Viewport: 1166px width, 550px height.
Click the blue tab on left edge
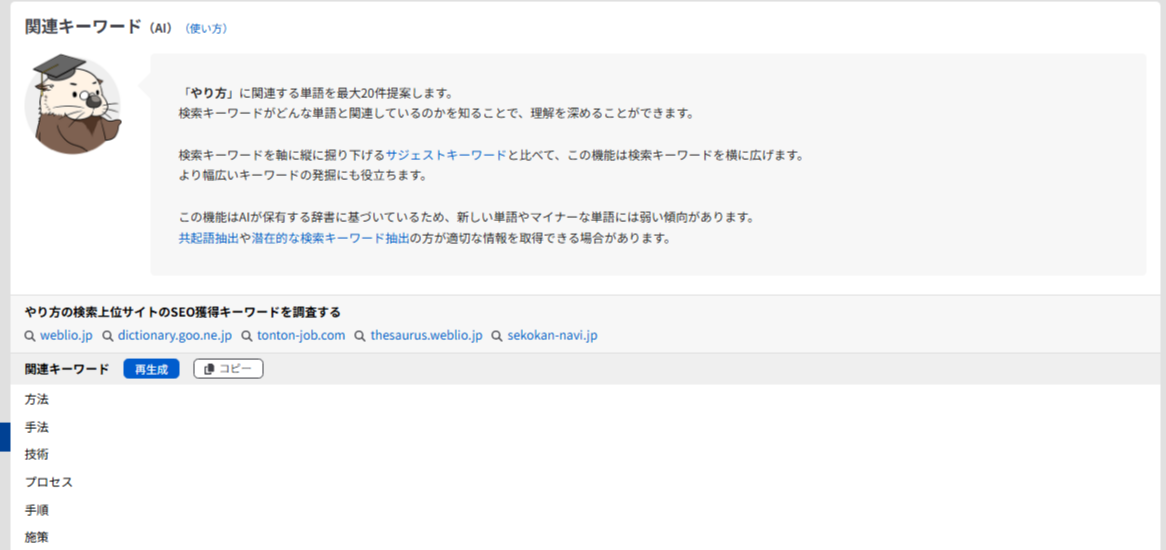[5, 437]
